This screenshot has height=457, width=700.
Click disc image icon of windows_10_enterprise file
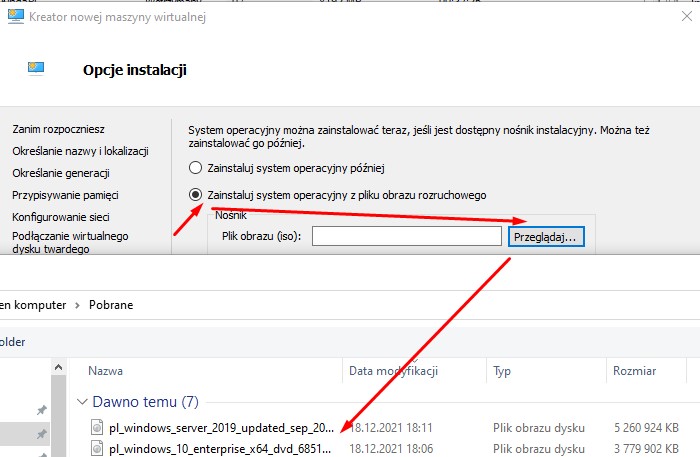[x=97, y=448]
